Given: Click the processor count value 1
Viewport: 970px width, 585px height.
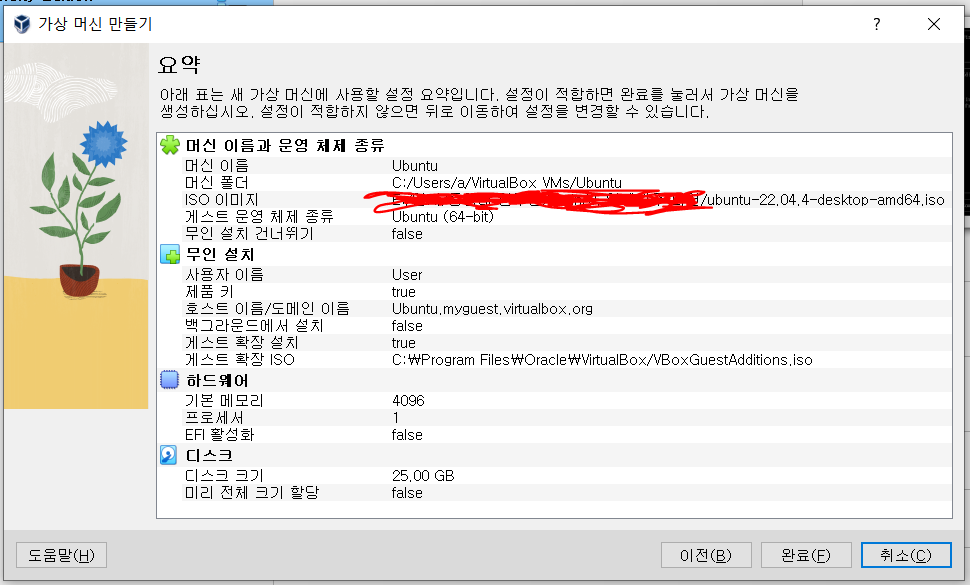Looking at the screenshot, I should tap(396, 418).
